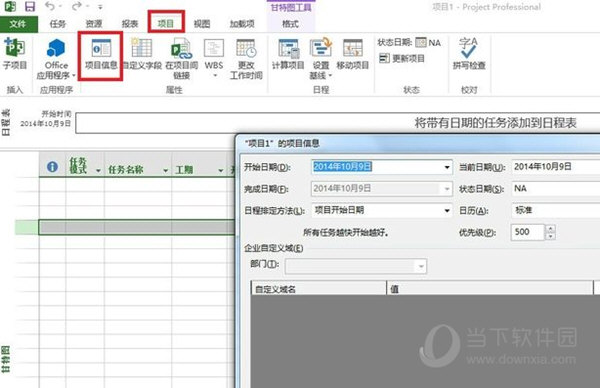600x388 pixels.
Task: Click the 甘特图 view label on sidebar
Action: 5,359
